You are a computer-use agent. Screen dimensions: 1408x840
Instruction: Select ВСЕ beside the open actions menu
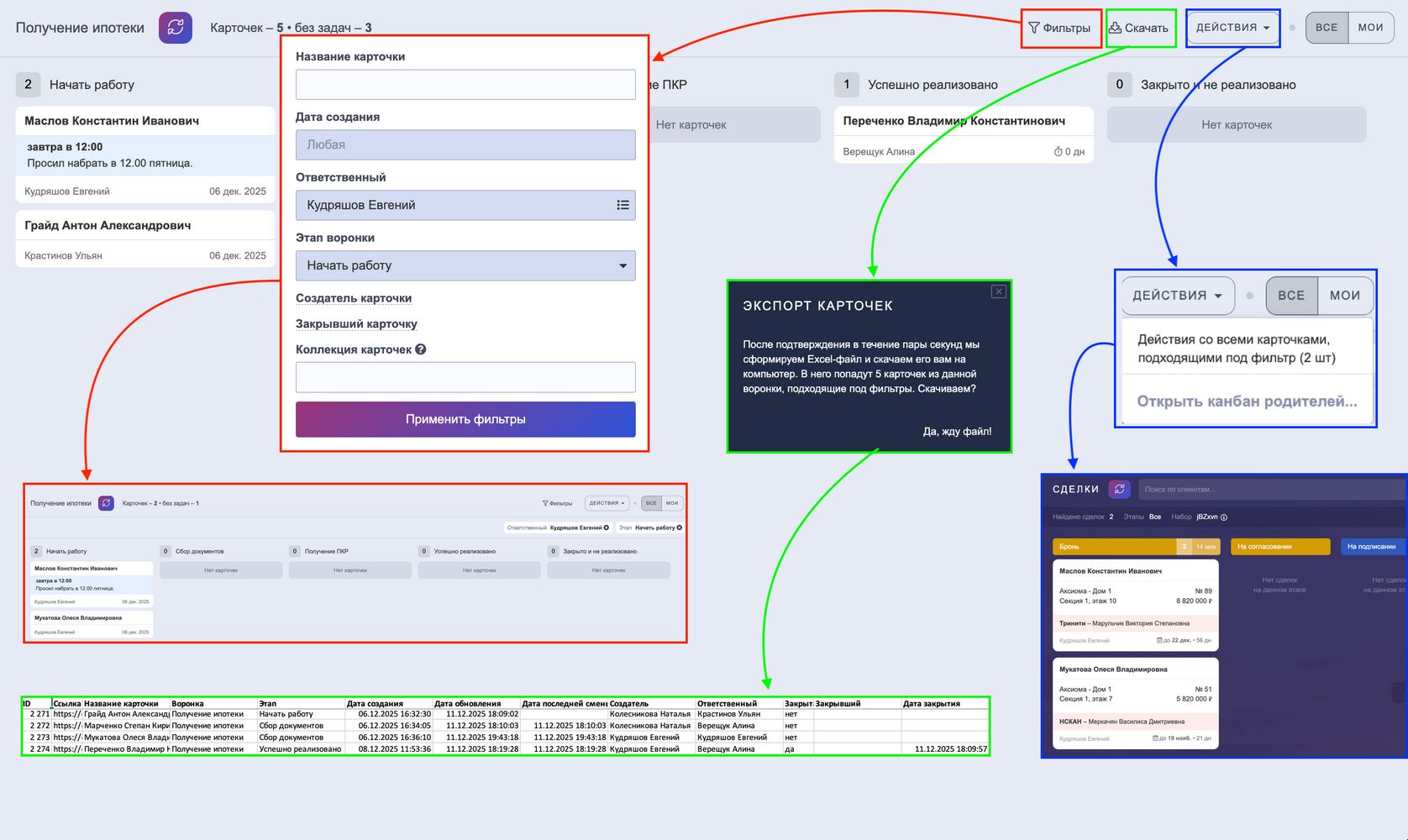pos(1291,296)
